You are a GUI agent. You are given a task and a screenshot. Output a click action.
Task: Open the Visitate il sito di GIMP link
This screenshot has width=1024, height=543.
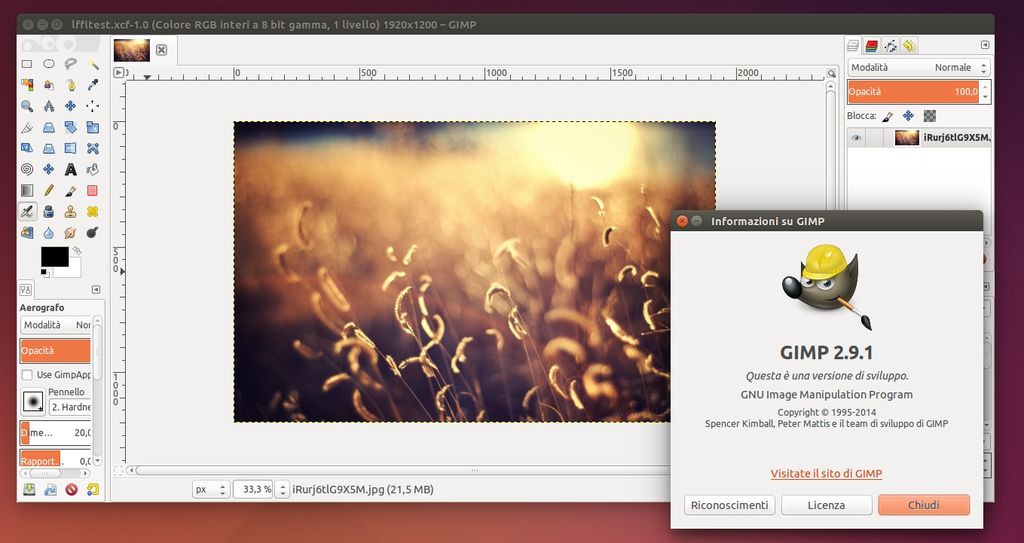(826, 473)
